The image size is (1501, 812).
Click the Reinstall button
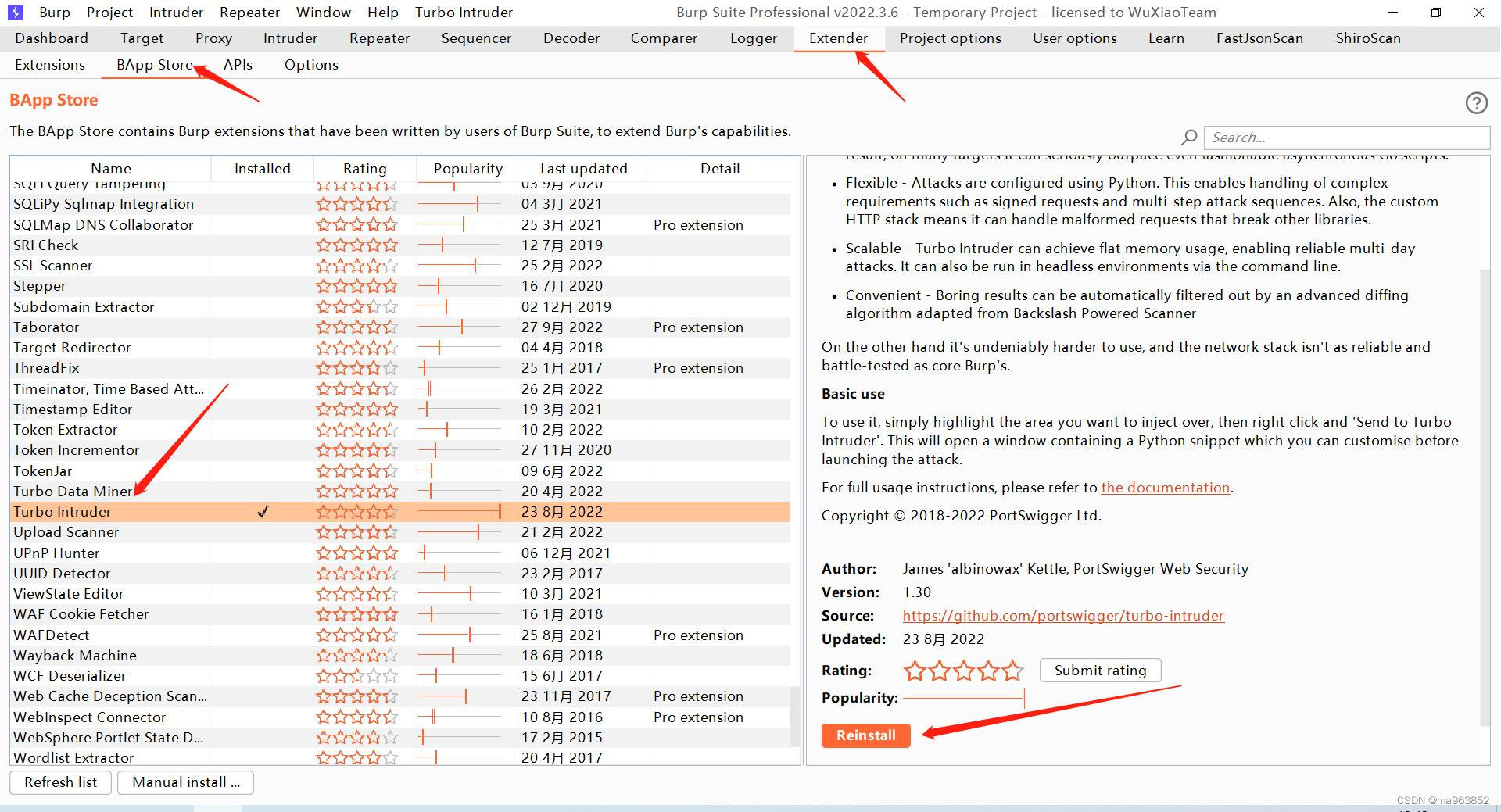(x=865, y=735)
